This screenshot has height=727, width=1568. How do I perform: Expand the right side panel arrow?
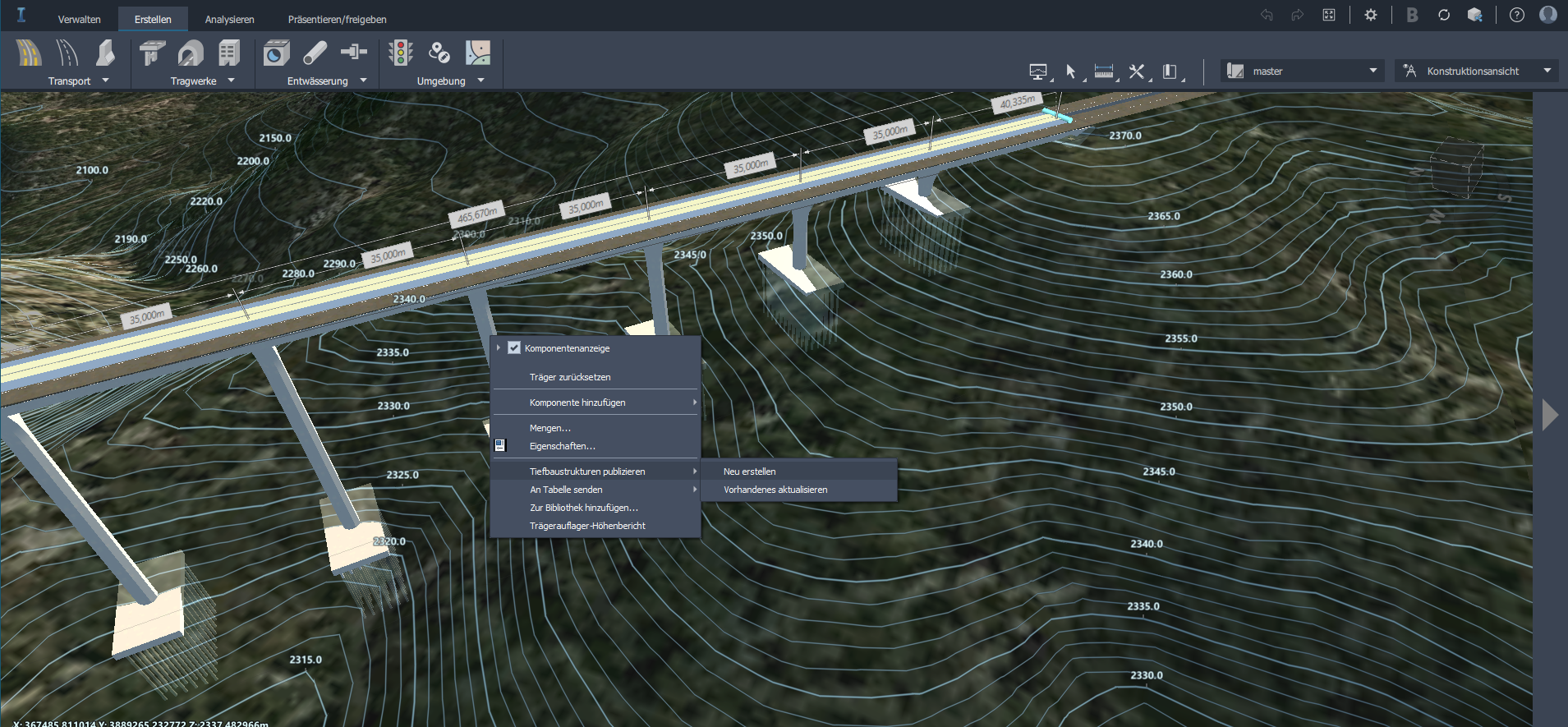[1550, 415]
